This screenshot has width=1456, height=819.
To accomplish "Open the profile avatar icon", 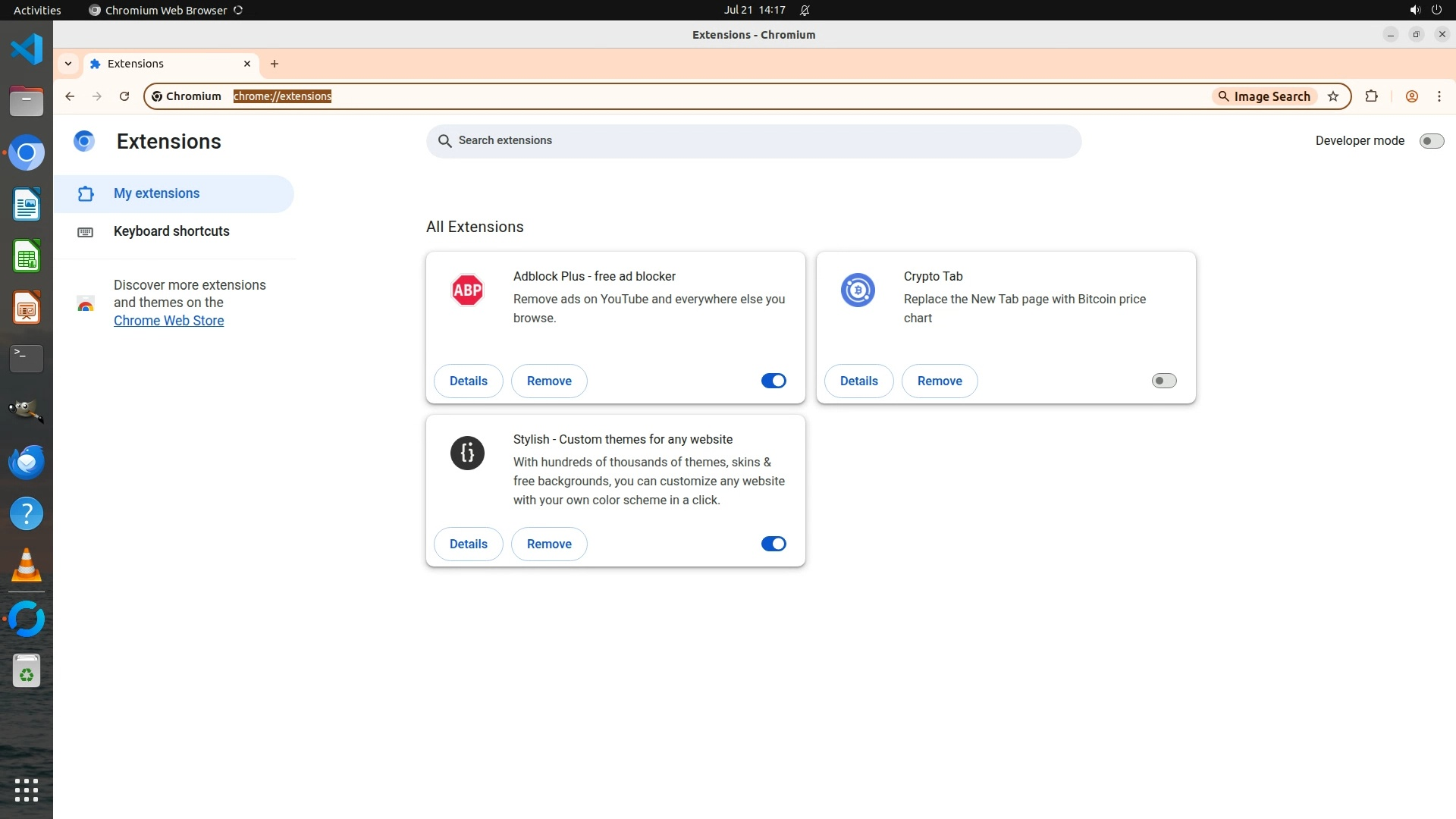I will [x=1411, y=96].
